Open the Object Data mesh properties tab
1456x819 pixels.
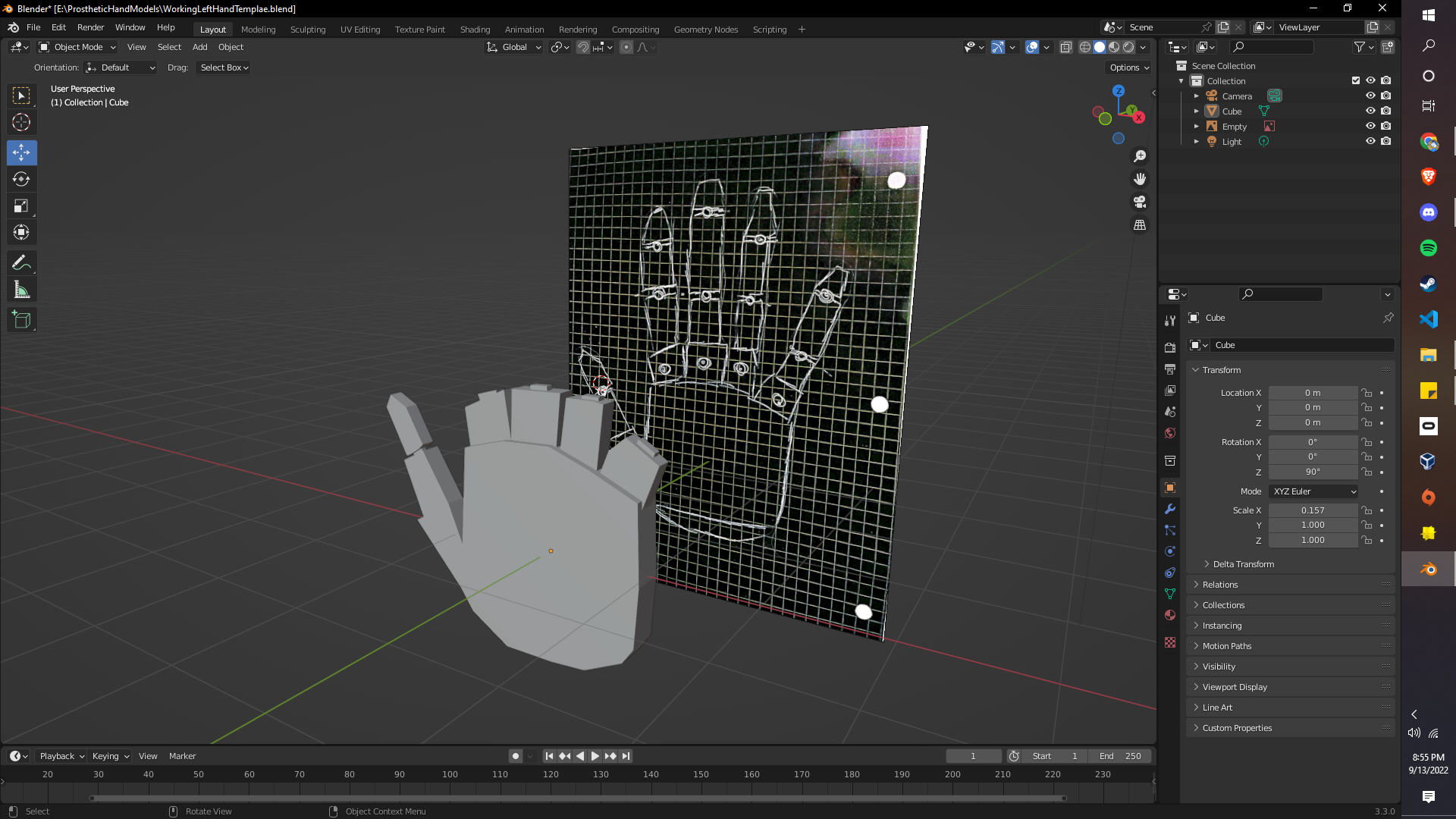(1170, 594)
